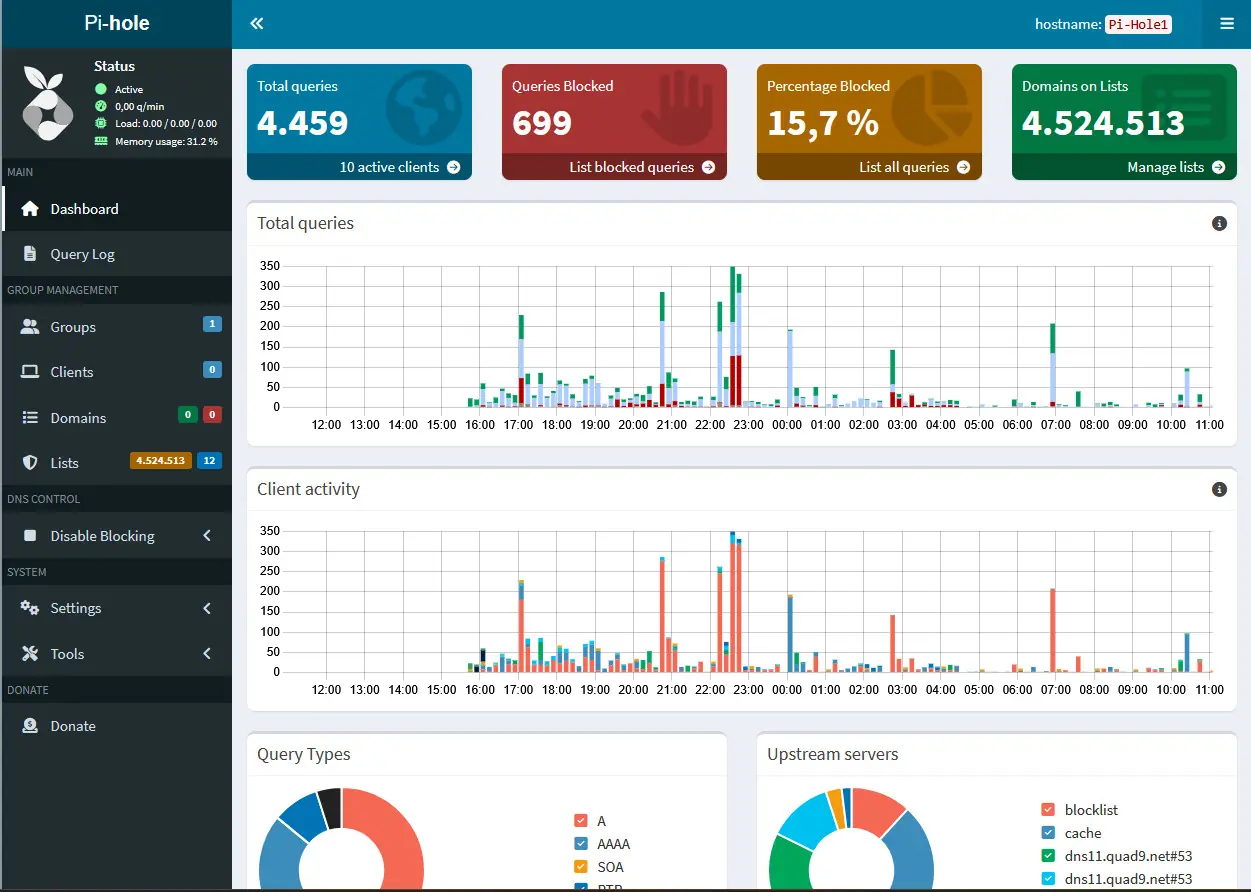The height and width of the screenshot is (892, 1251).
Task: Click "4.524.513" in the Domains on Lists card
Action: (1103, 122)
